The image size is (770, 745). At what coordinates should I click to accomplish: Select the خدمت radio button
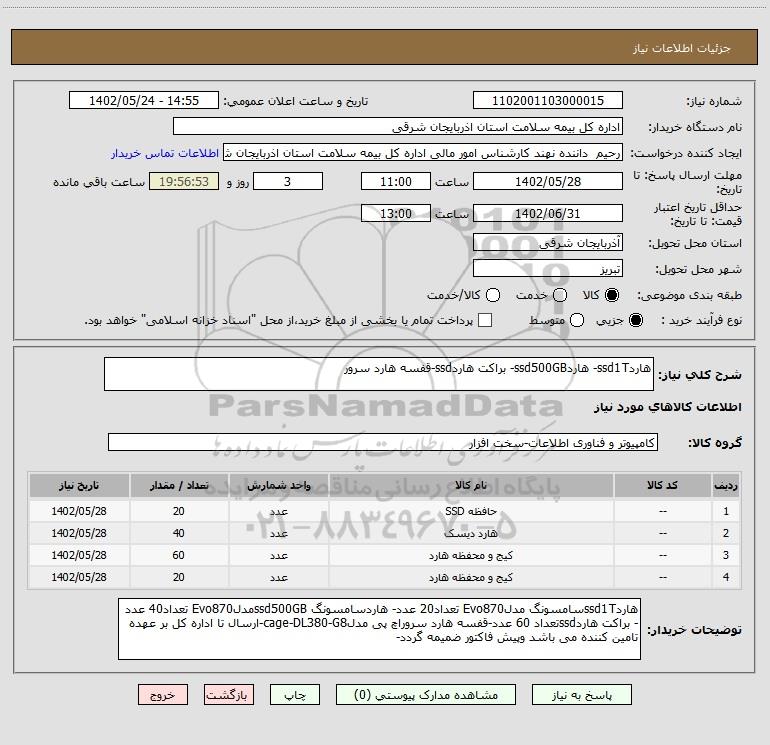560,295
